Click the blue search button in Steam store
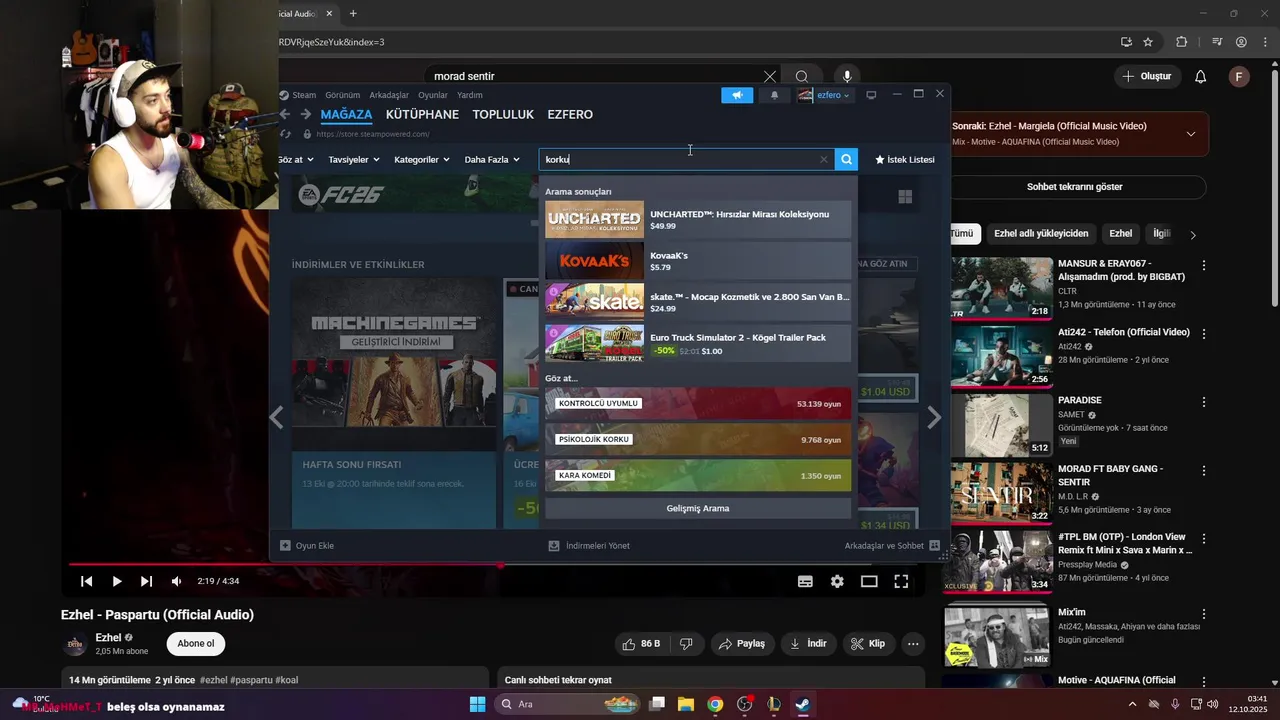 pos(847,159)
